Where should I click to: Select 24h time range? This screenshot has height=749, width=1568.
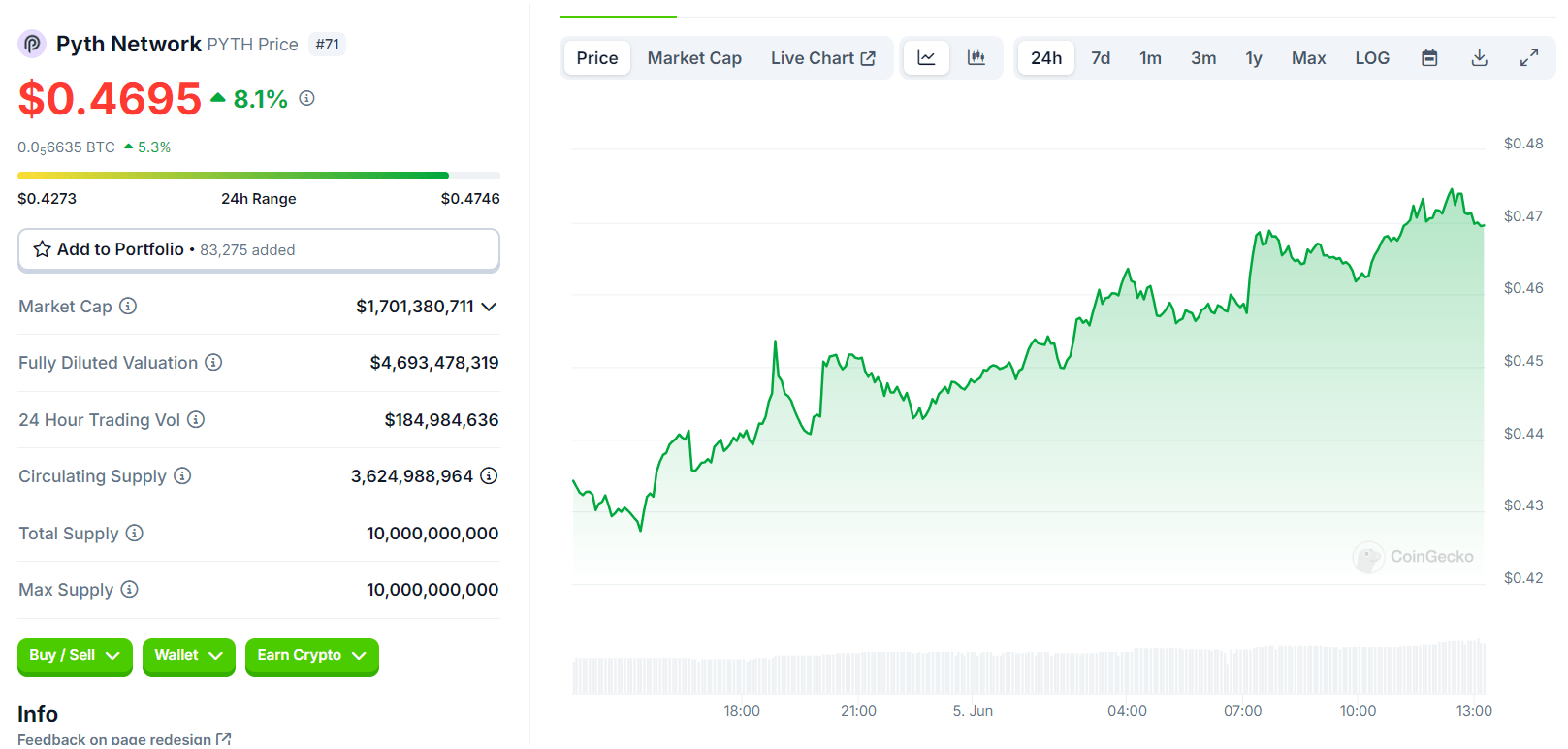click(x=1046, y=58)
